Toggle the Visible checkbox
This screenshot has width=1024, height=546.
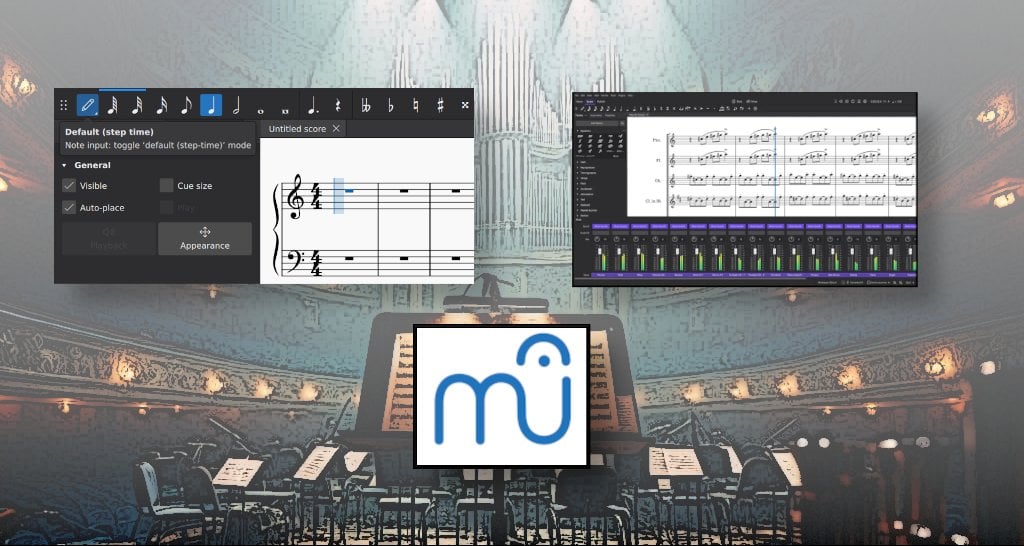pos(69,185)
